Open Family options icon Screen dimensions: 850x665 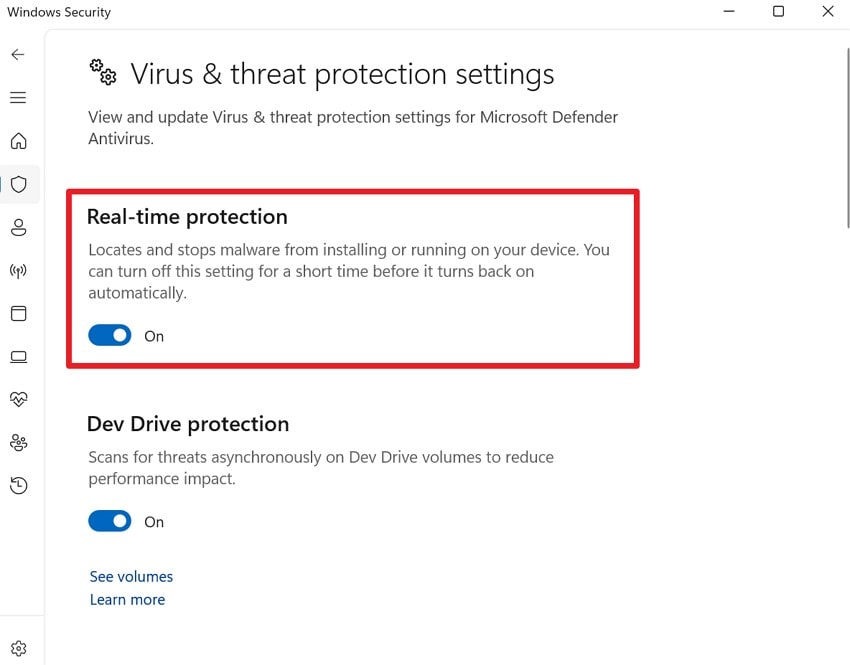18,442
